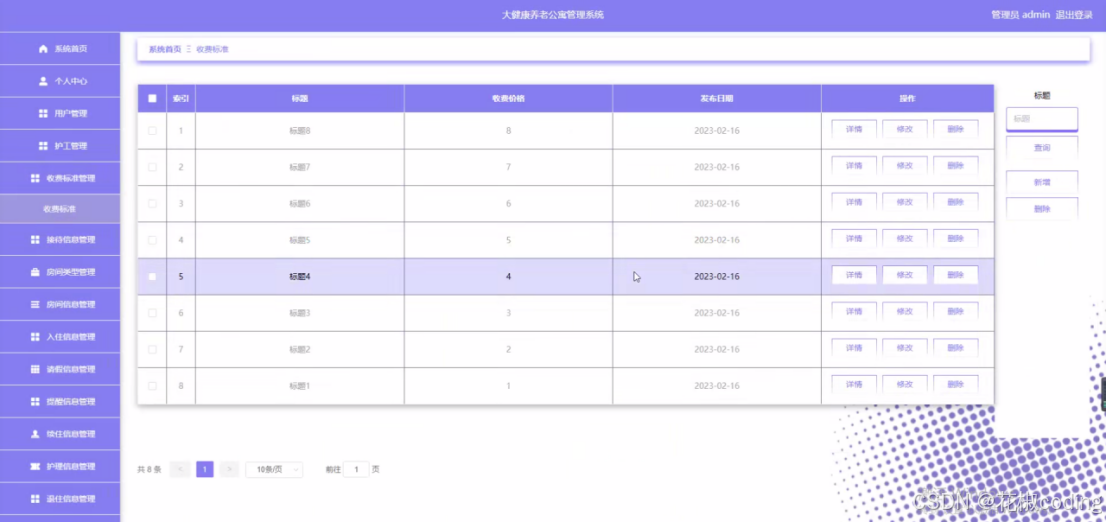Check the box for row 标题8

point(152,130)
